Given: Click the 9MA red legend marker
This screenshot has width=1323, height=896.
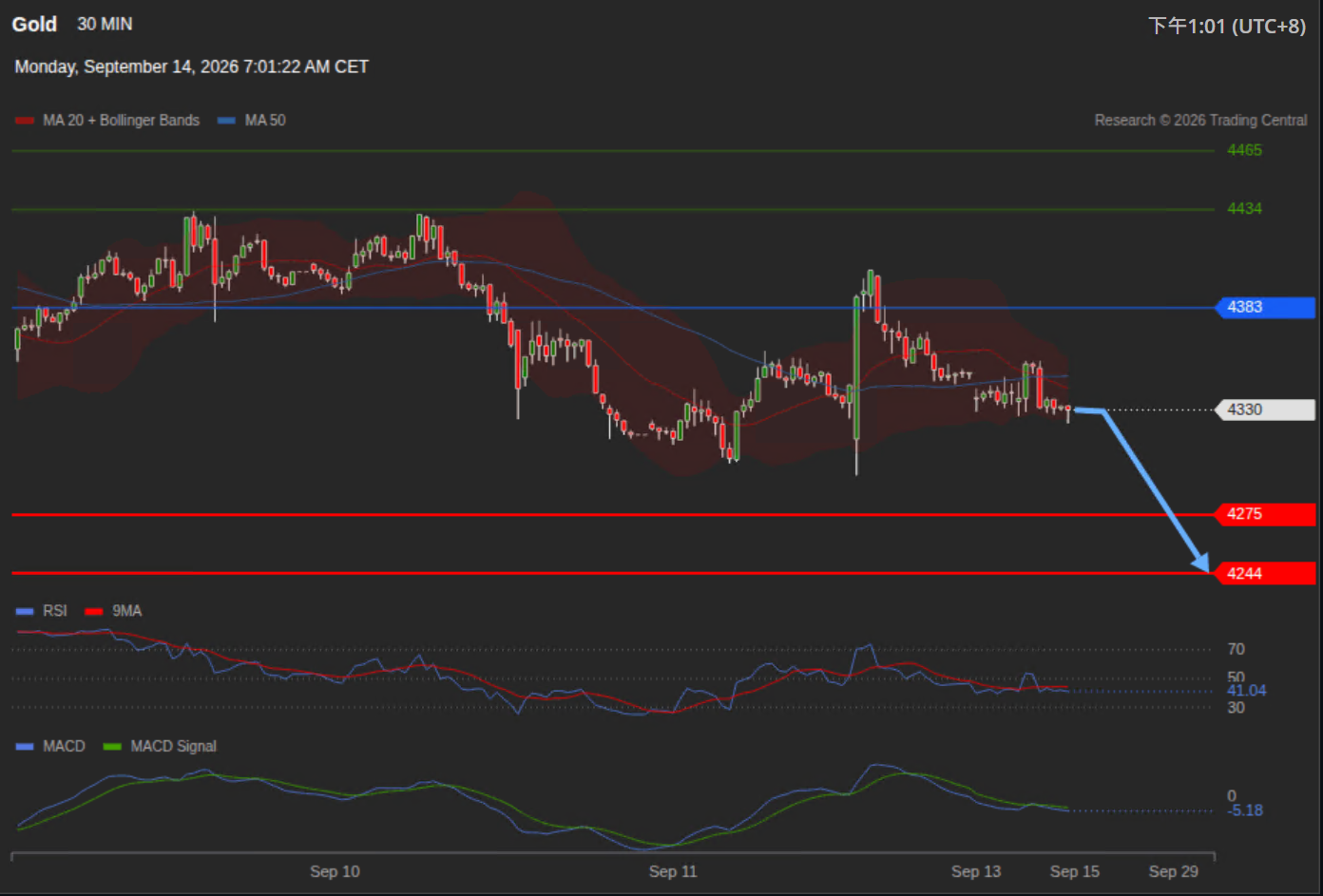Looking at the screenshot, I should click(x=93, y=611).
